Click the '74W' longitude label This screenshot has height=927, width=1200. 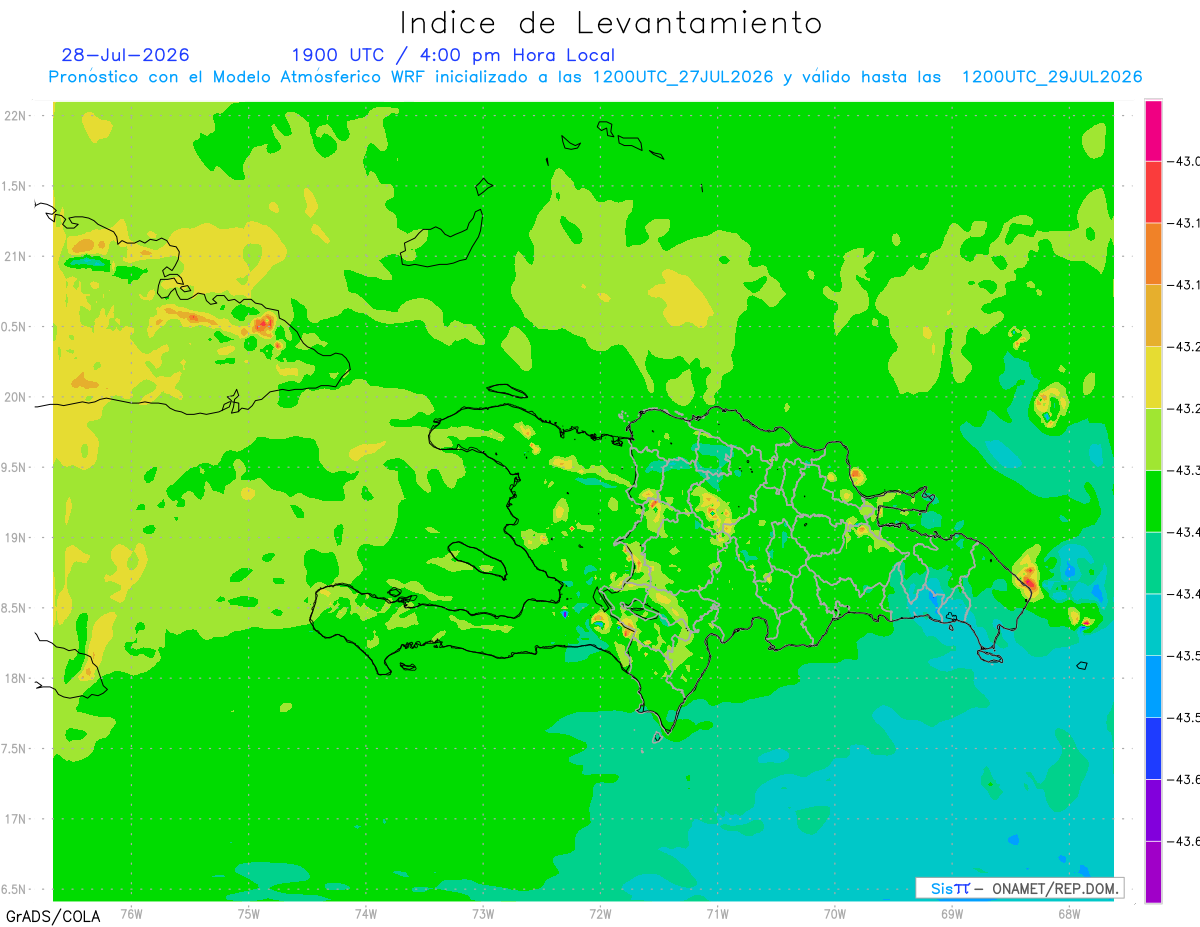pyautogui.click(x=366, y=913)
